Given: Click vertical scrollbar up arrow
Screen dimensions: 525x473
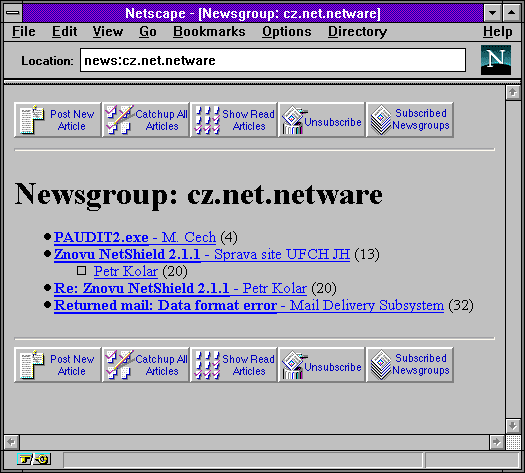Looking at the screenshot, I should coord(513,92).
